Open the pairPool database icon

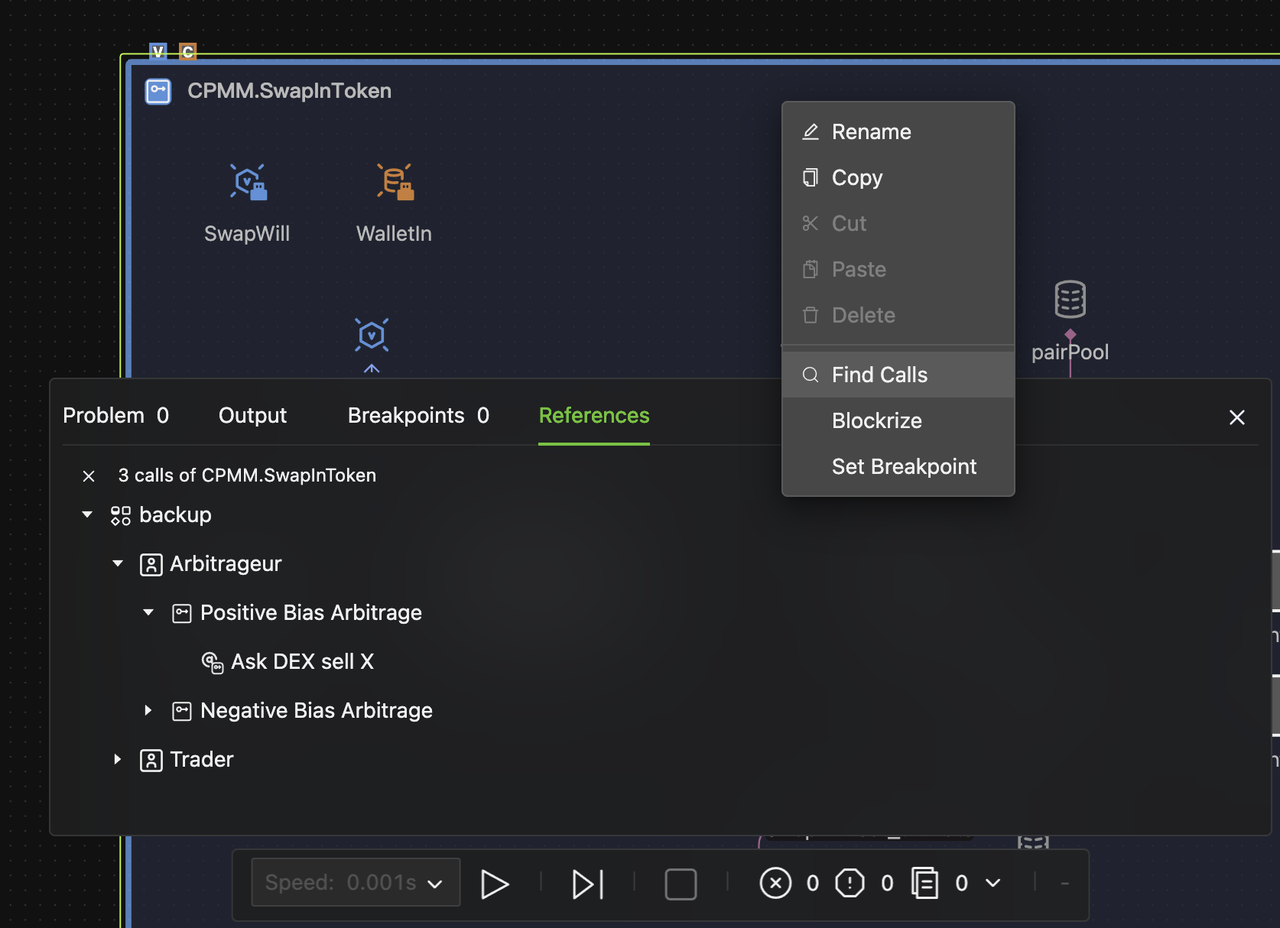1069,298
